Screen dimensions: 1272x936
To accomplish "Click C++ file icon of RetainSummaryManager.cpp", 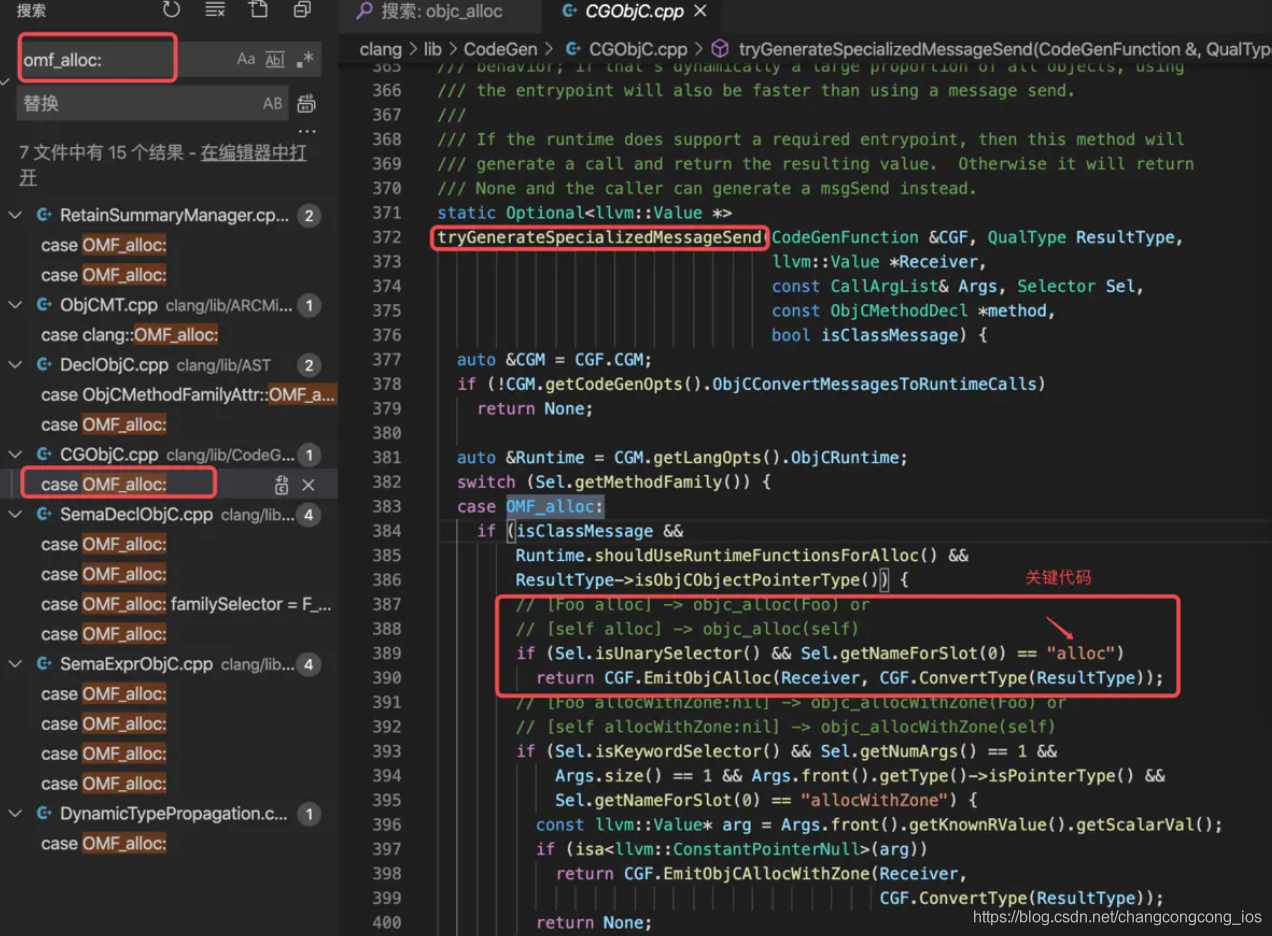I will (x=44, y=215).
